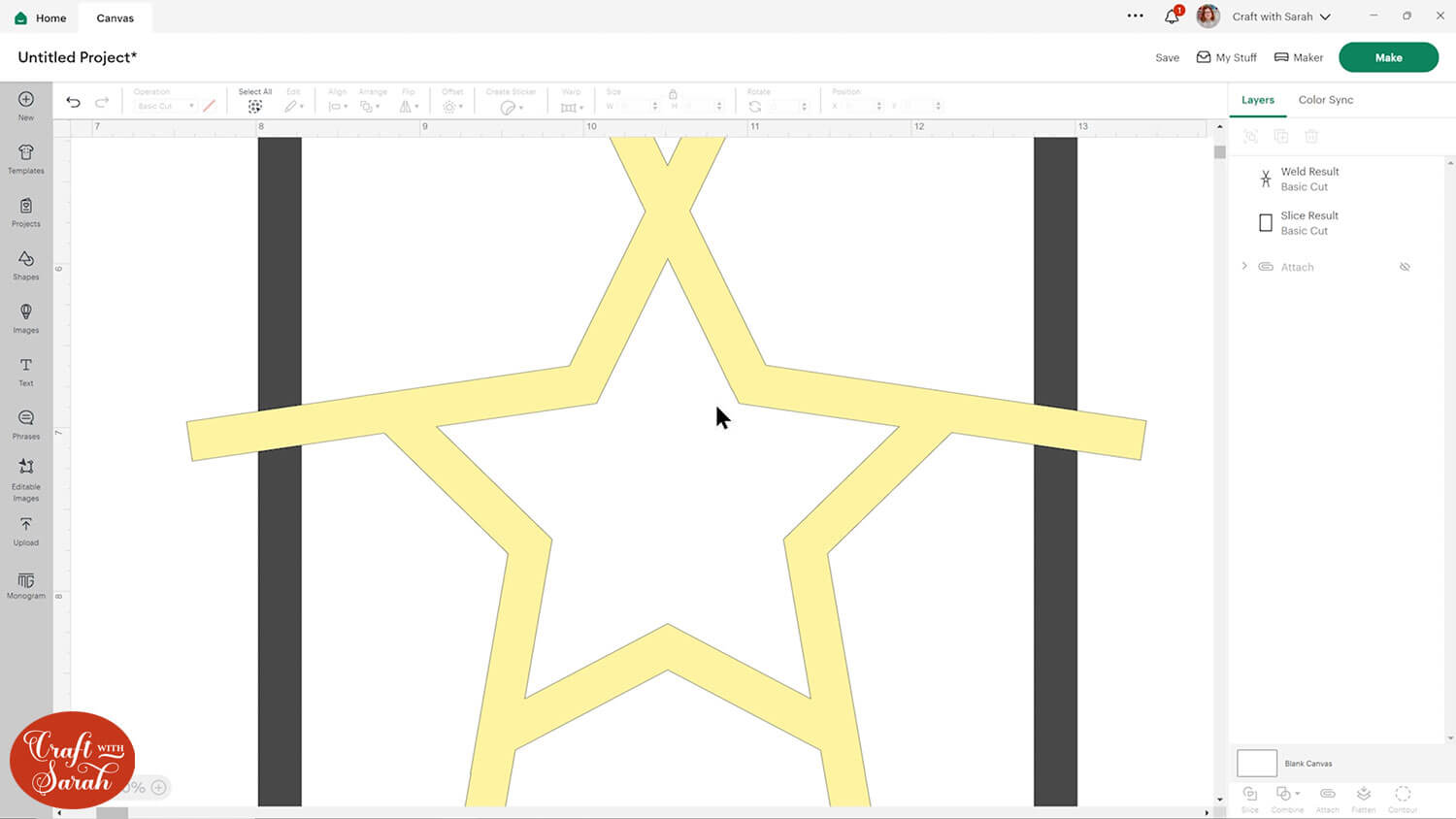Open the Flip dropdown
Image resolution: width=1456 pixels, height=819 pixels.
(x=409, y=106)
